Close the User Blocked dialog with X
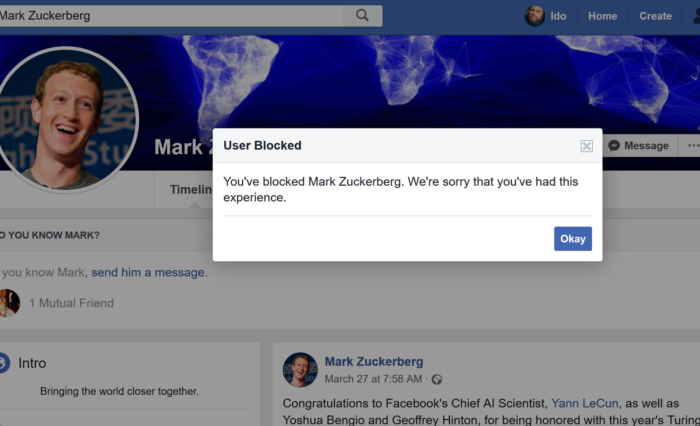The height and width of the screenshot is (426, 700). (587, 146)
